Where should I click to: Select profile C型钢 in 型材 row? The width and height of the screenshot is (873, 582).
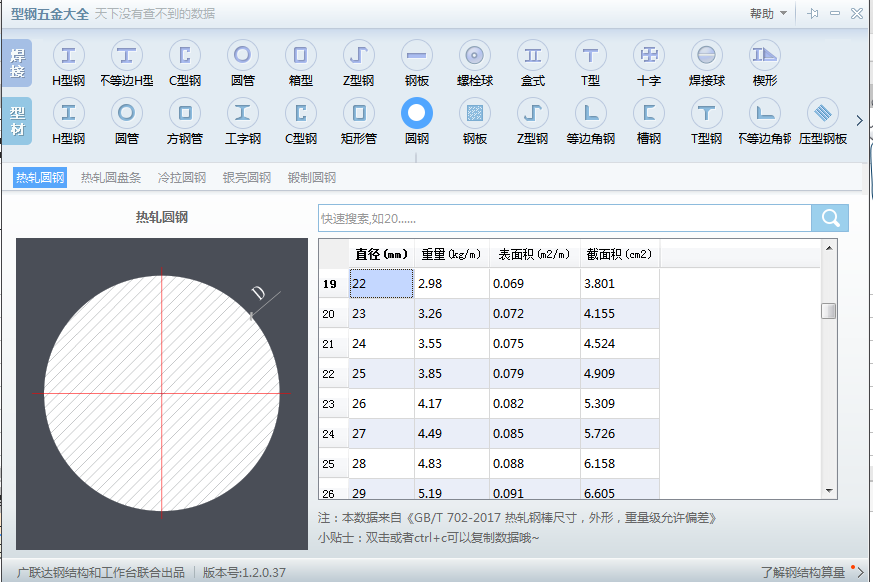click(x=301, y=113)
